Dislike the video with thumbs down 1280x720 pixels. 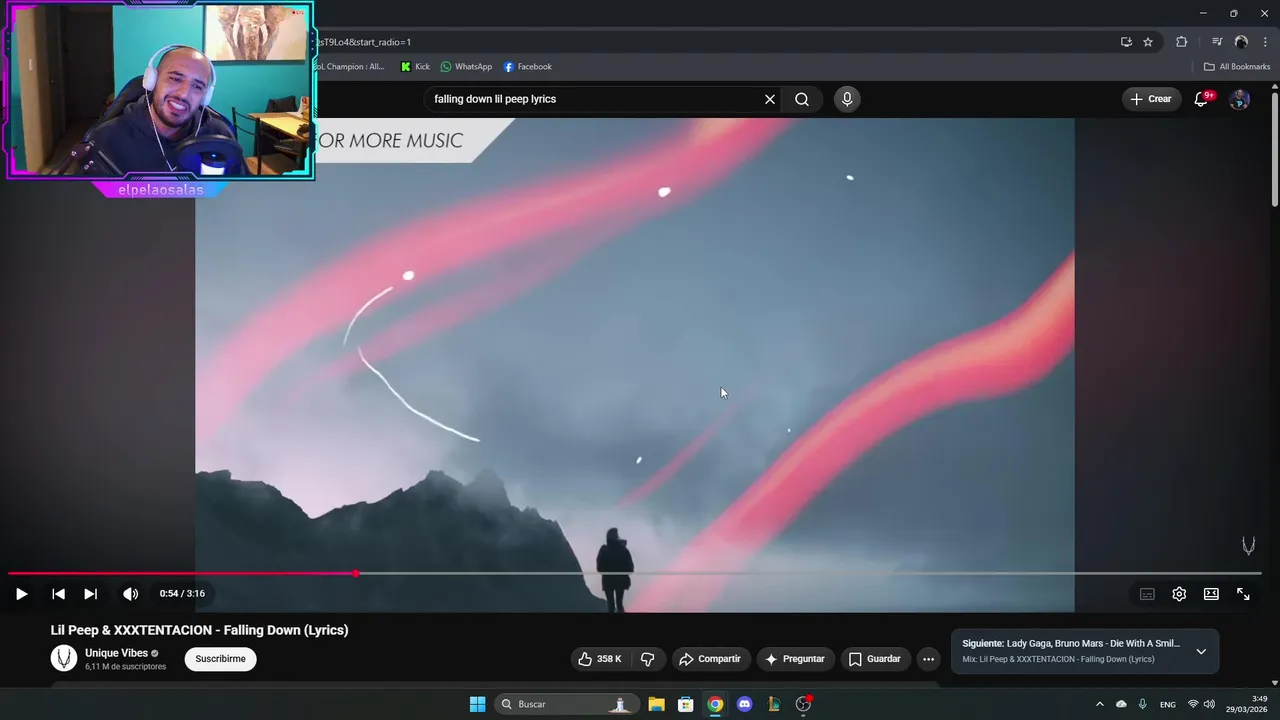pyautogui.click(x=648, y=659)
